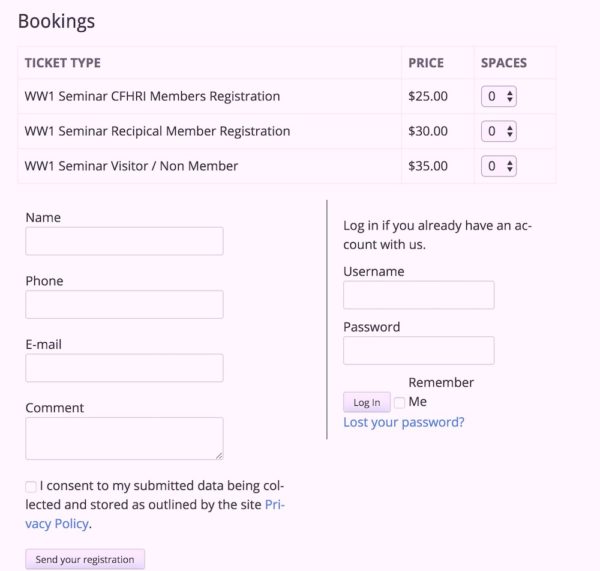Focus the Username field
Image resolution: width=600 pixels, height=571 pixels.
pos(418,295)
